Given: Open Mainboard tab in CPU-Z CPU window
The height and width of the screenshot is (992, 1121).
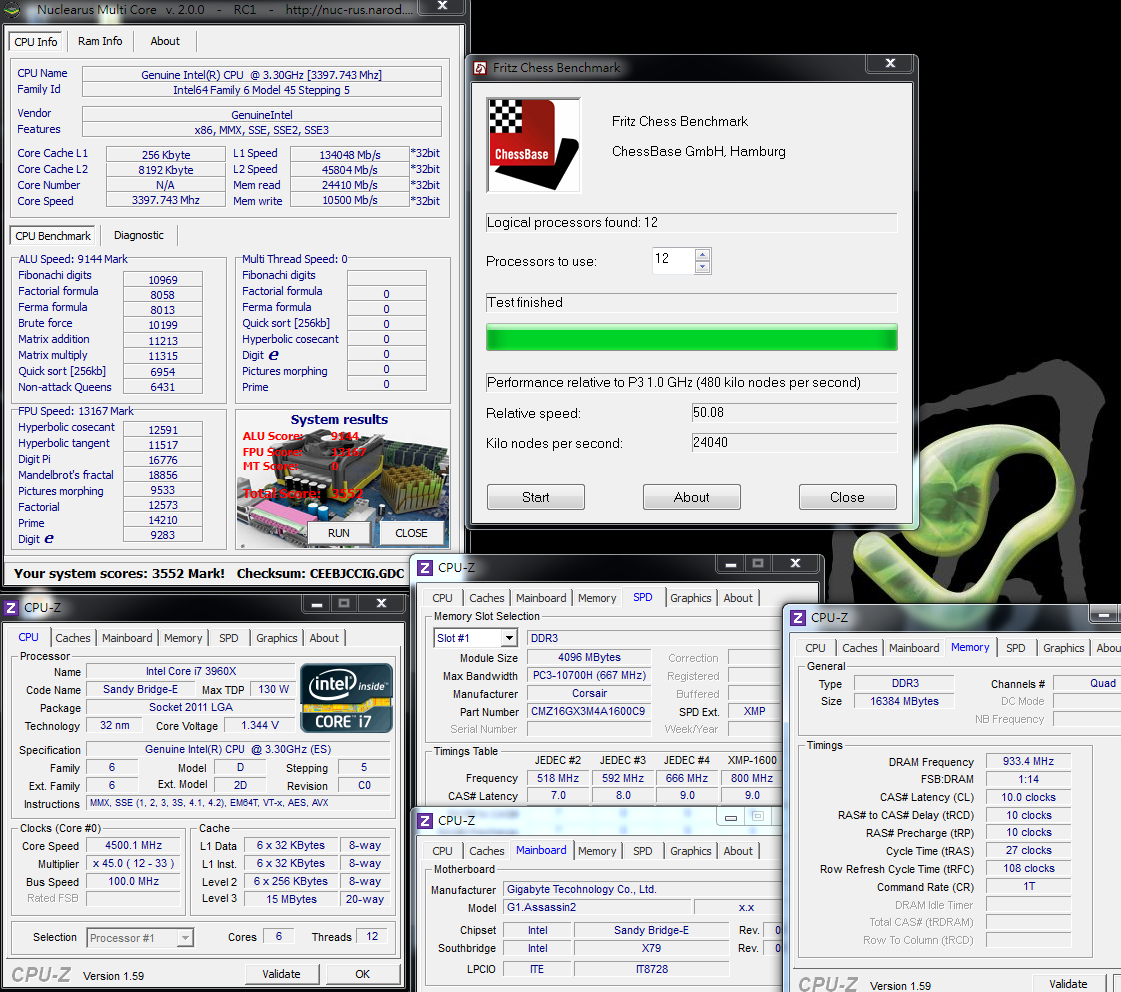Looking at the screenshot, I should (127, 638).
